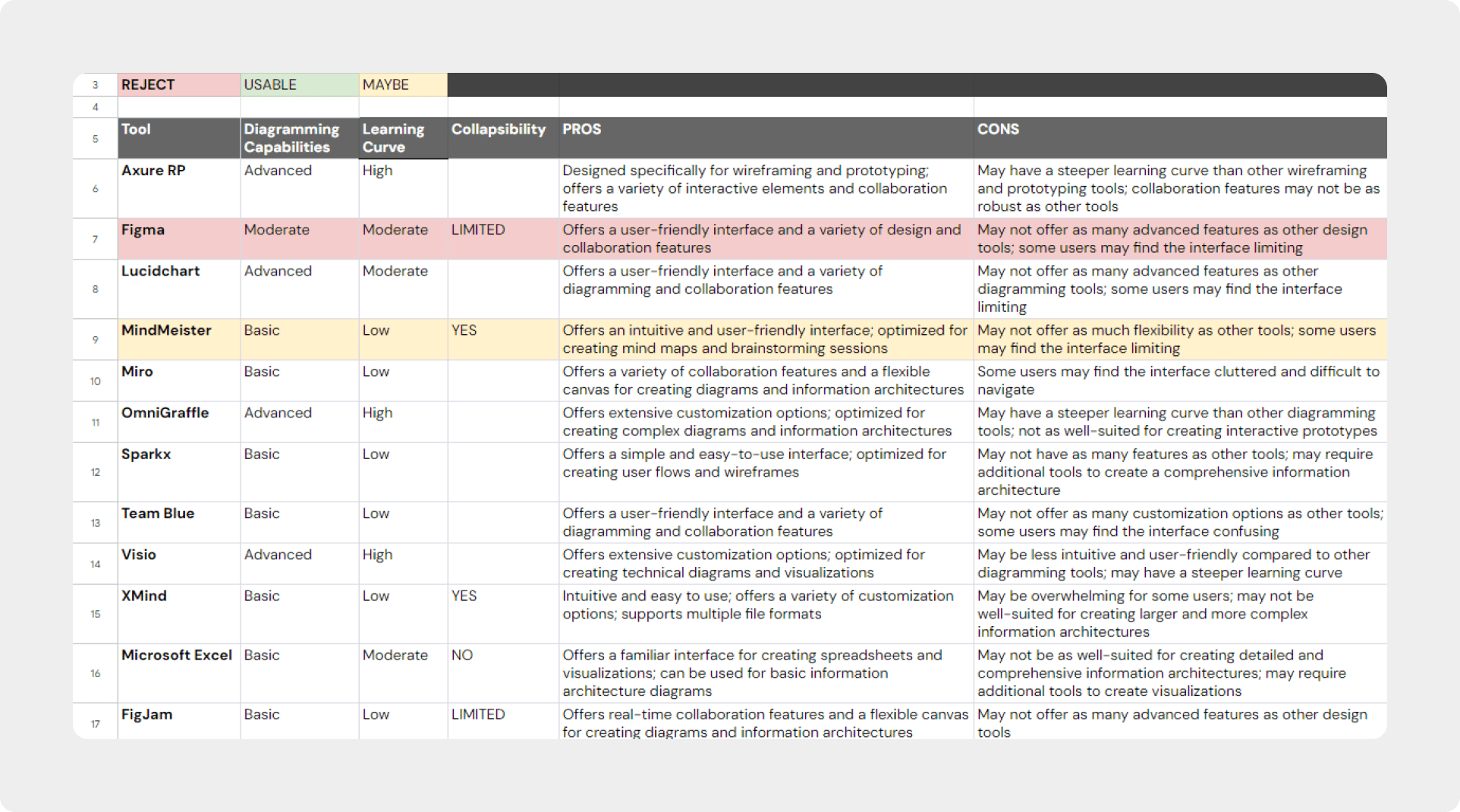
Task: Click the Team Blue pros description
Action: pyautogui.click(x=766, y=522)
